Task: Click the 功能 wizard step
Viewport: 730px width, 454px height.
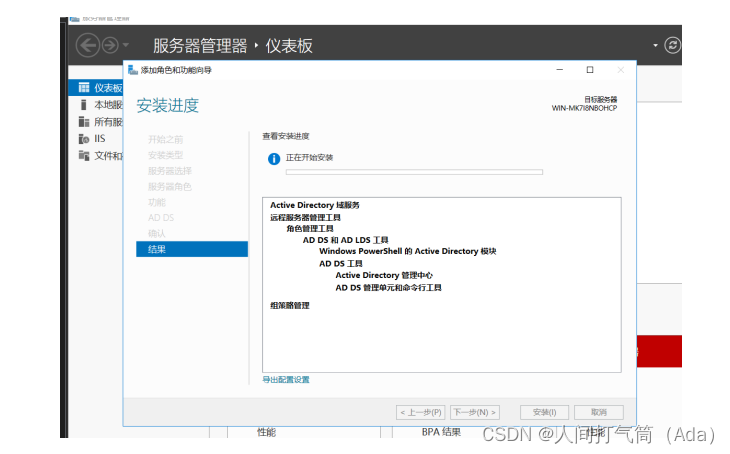Action: click(x=157, y=202)
